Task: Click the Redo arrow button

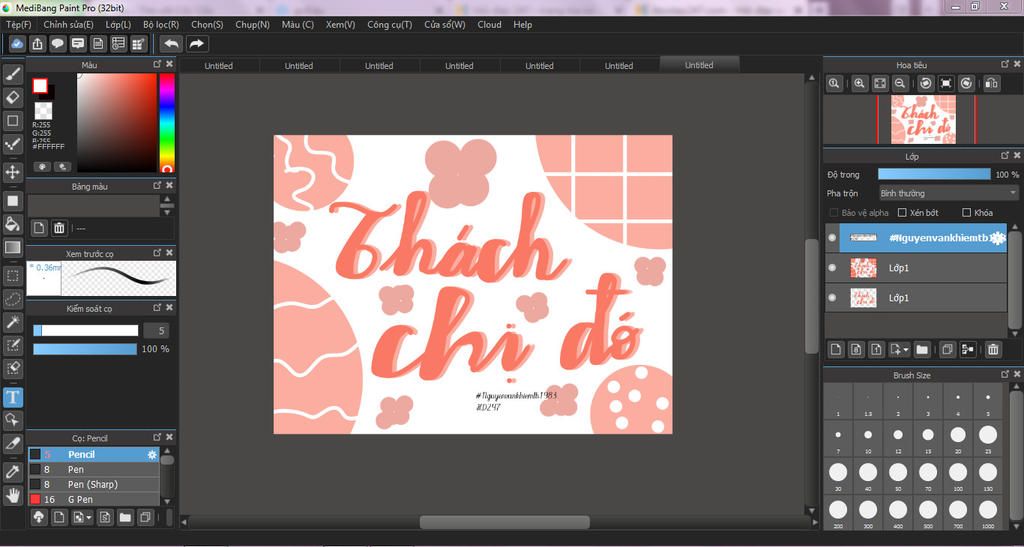Action: click(197, 44)
